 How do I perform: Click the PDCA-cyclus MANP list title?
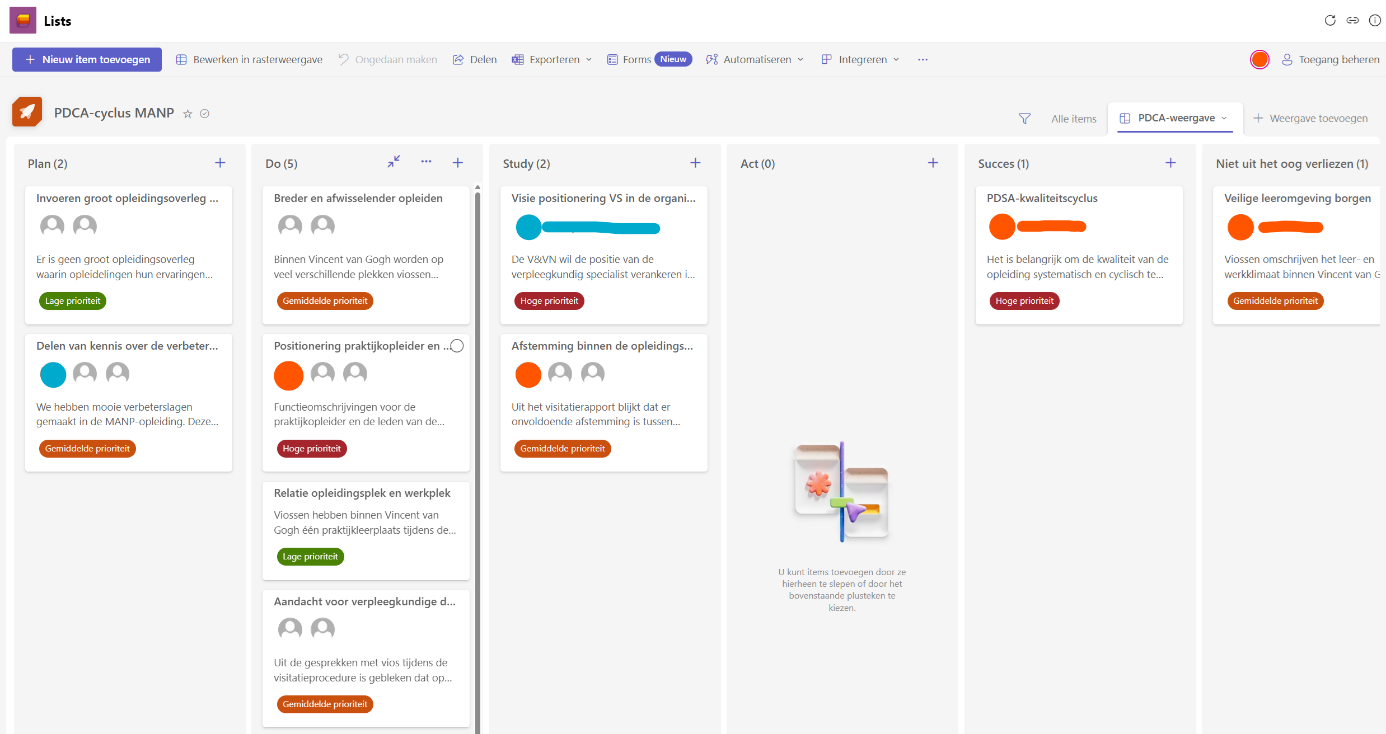coord(114,113)
